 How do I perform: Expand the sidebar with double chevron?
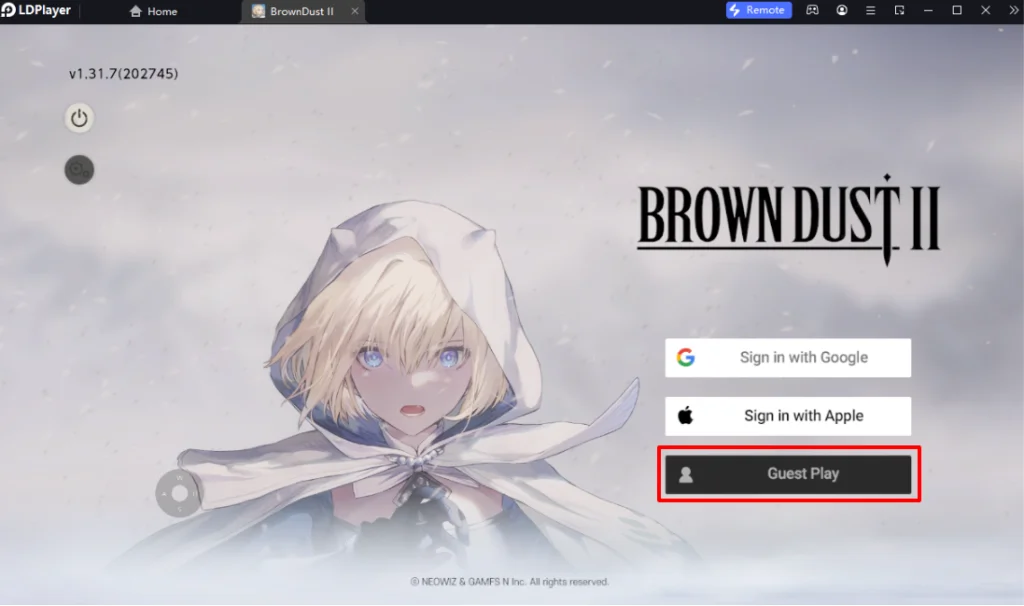pos(1014,10)
